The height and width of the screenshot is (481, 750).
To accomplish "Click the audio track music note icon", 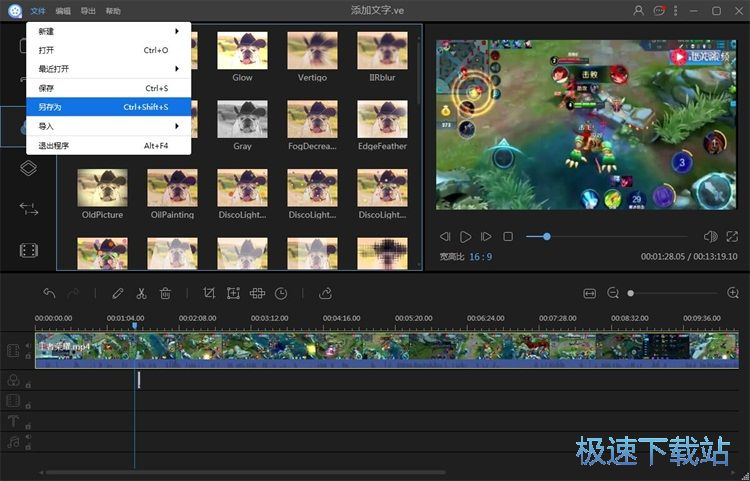I will (13, 442).
